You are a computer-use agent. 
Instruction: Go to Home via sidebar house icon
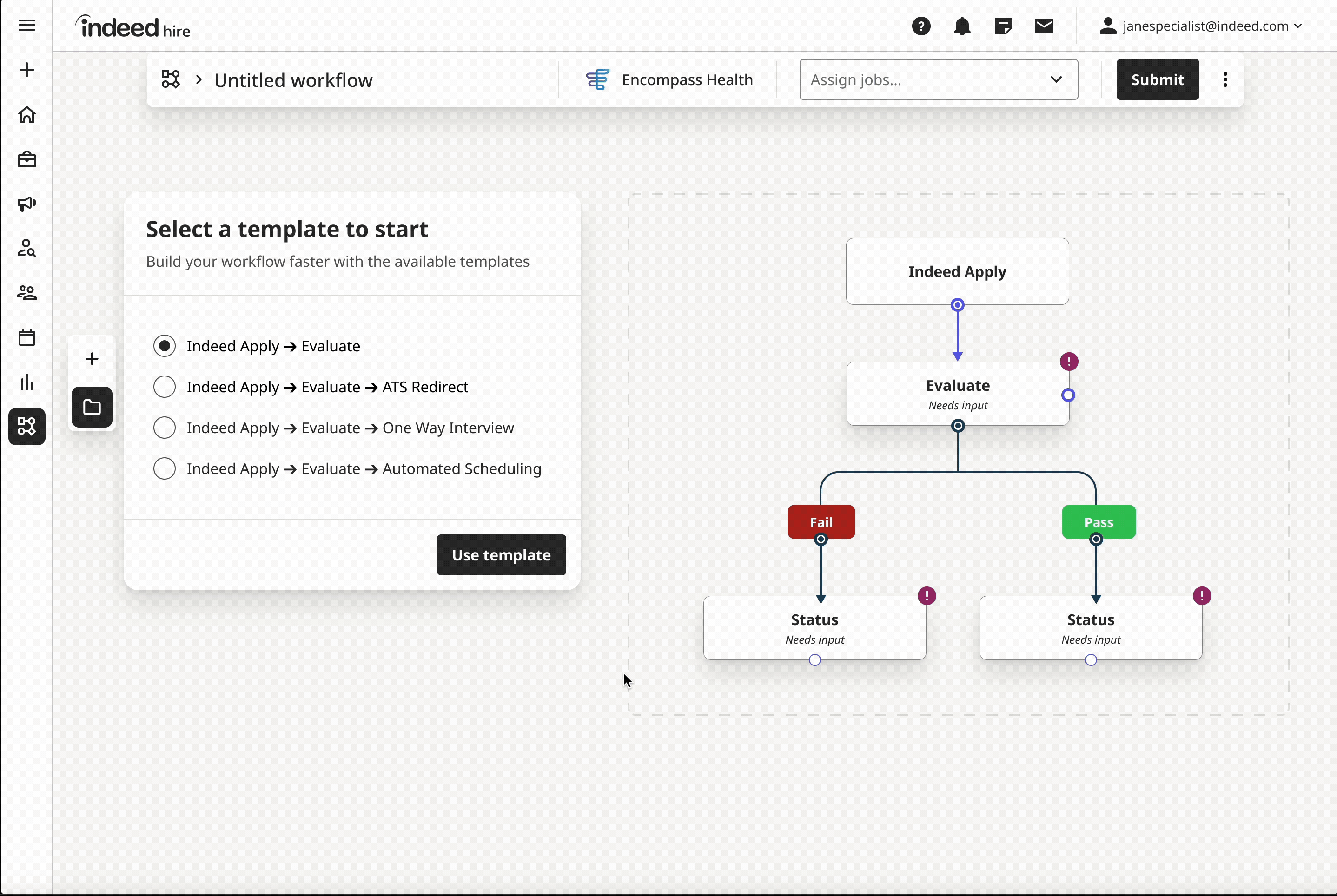coord(27,114)
